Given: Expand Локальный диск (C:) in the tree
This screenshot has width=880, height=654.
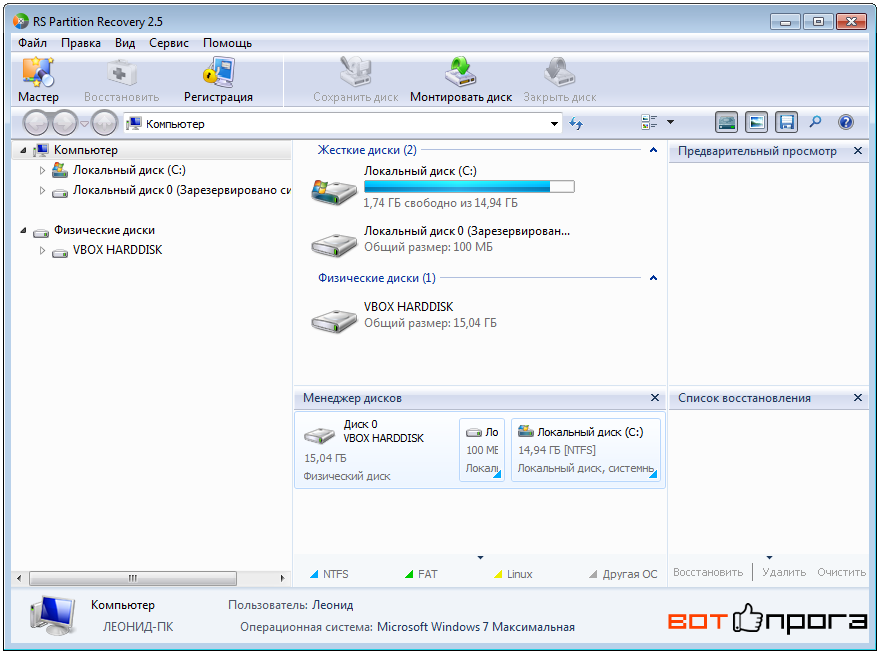Looking at the screenshot, I should (x=42, y=171).
